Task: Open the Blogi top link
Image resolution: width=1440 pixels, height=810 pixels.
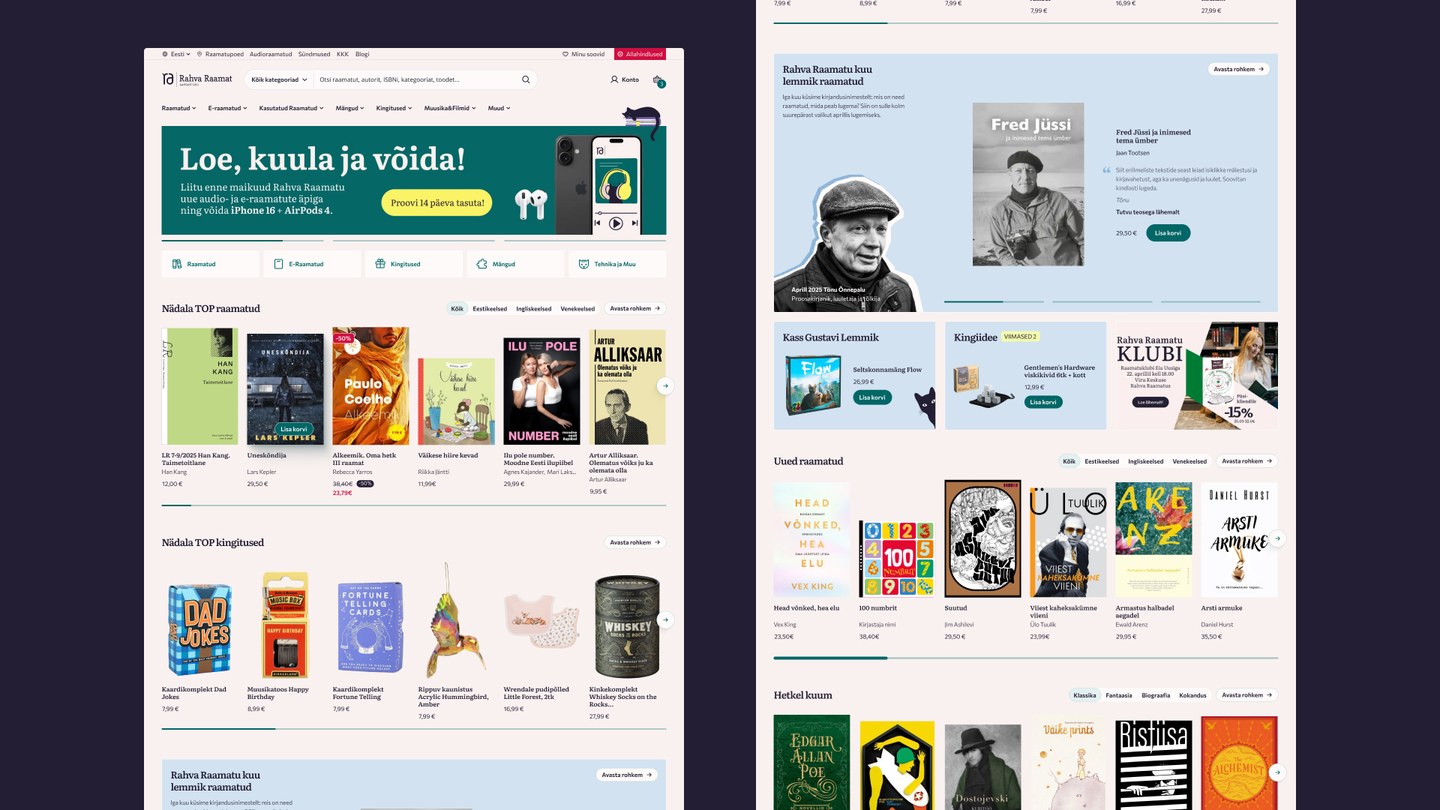Action: coord(362,54)
